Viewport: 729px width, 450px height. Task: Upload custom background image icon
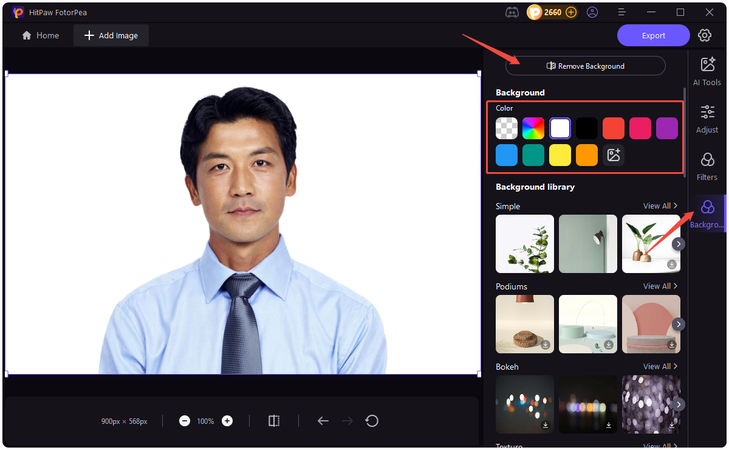[x=614, y=155]
